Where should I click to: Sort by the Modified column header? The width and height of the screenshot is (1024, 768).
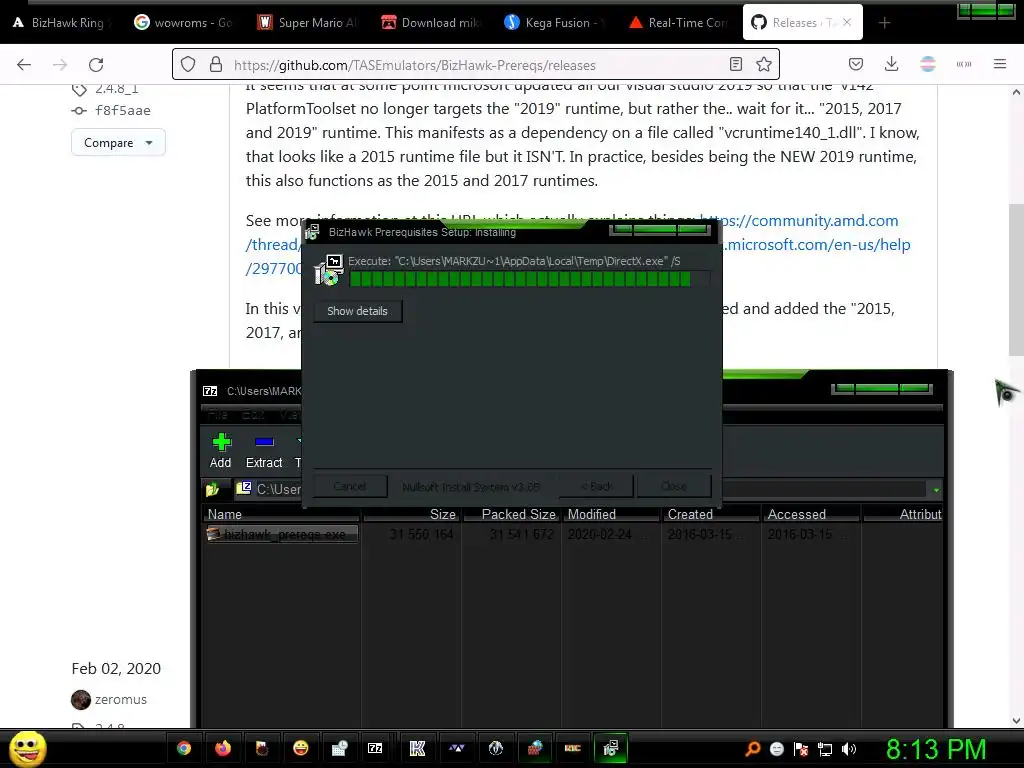pyautogui.click(x=612, y=515)
